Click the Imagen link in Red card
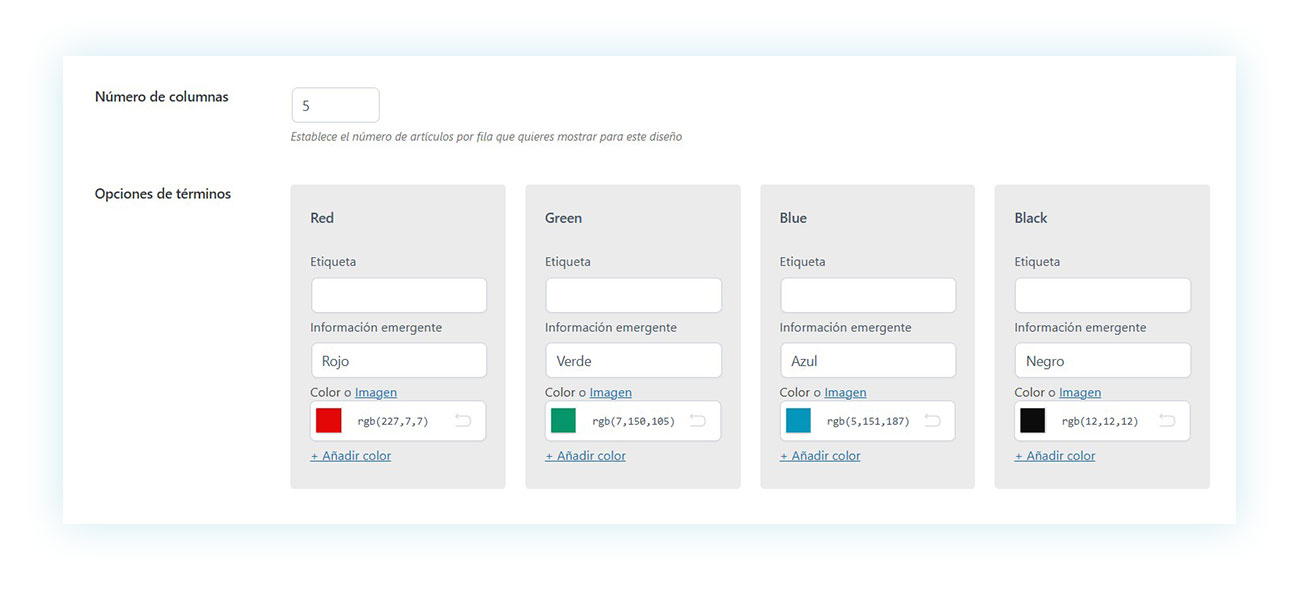The height and width of the screenshot is (597, 1300). pyautogui.click(x=376, y=393)
